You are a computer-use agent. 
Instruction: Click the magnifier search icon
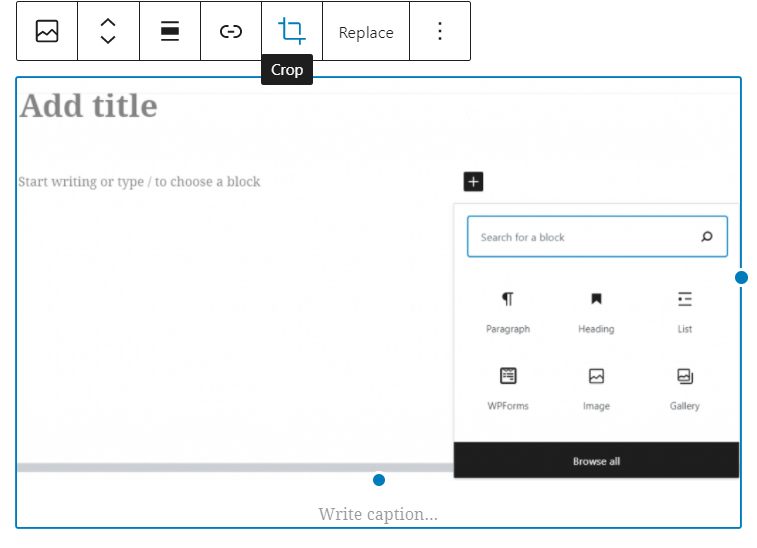[707, 237]
